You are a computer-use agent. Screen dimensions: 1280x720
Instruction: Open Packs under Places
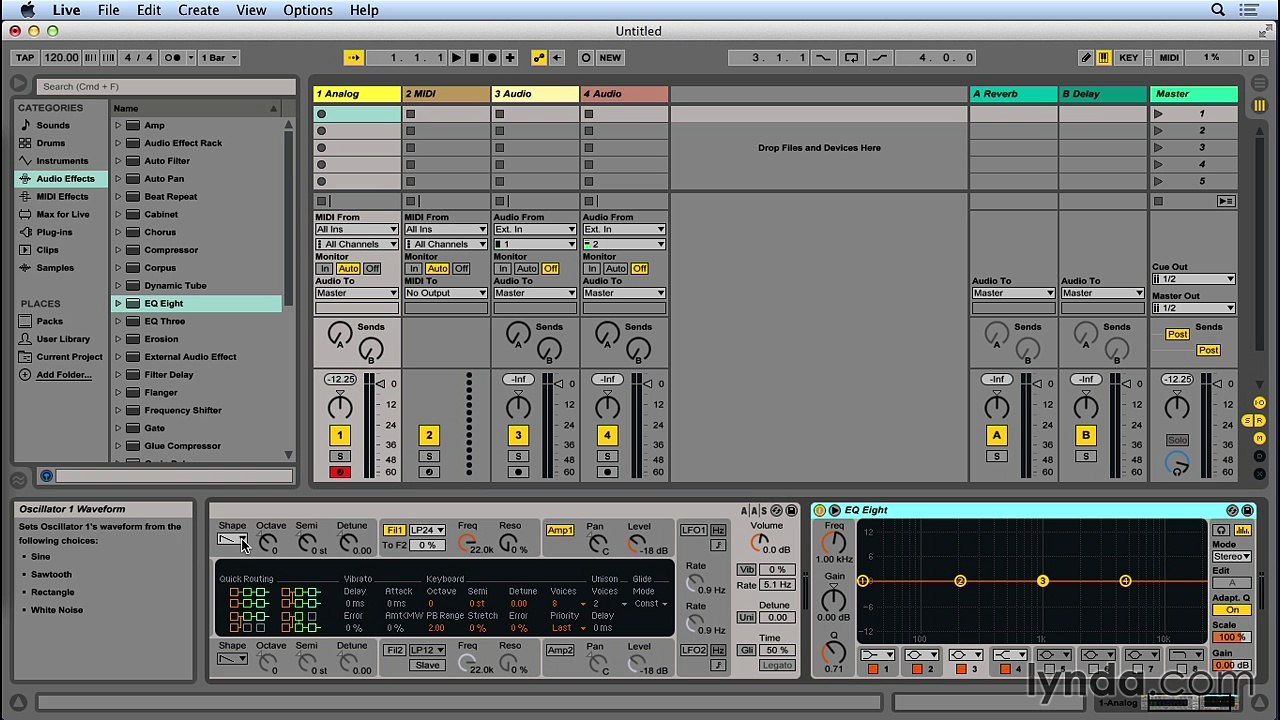pyautogui.click(x=49, y=321)
